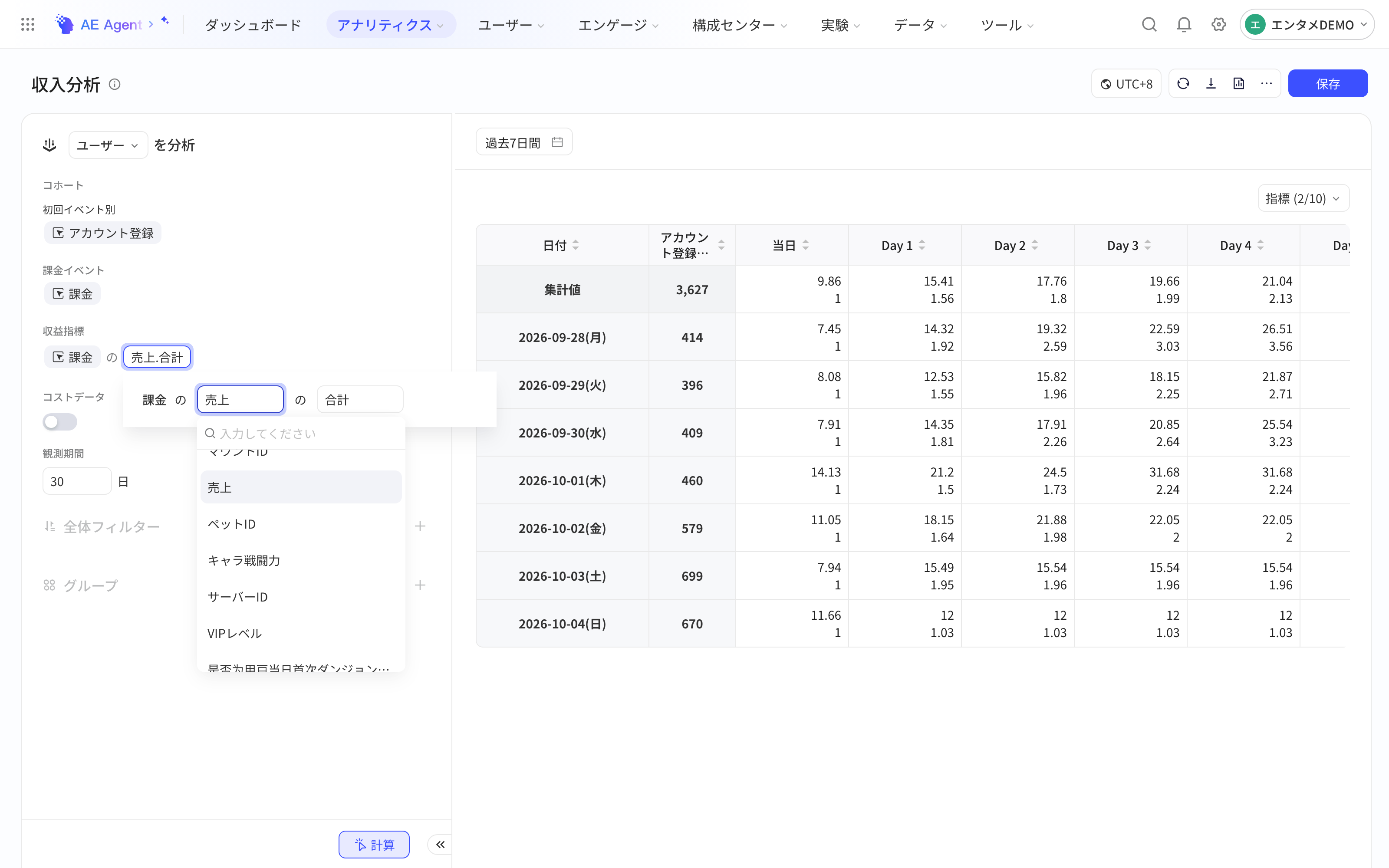Open the UTC+8 timezone selector
This screenshot has width=1389, height=868.
point(1126,84)
